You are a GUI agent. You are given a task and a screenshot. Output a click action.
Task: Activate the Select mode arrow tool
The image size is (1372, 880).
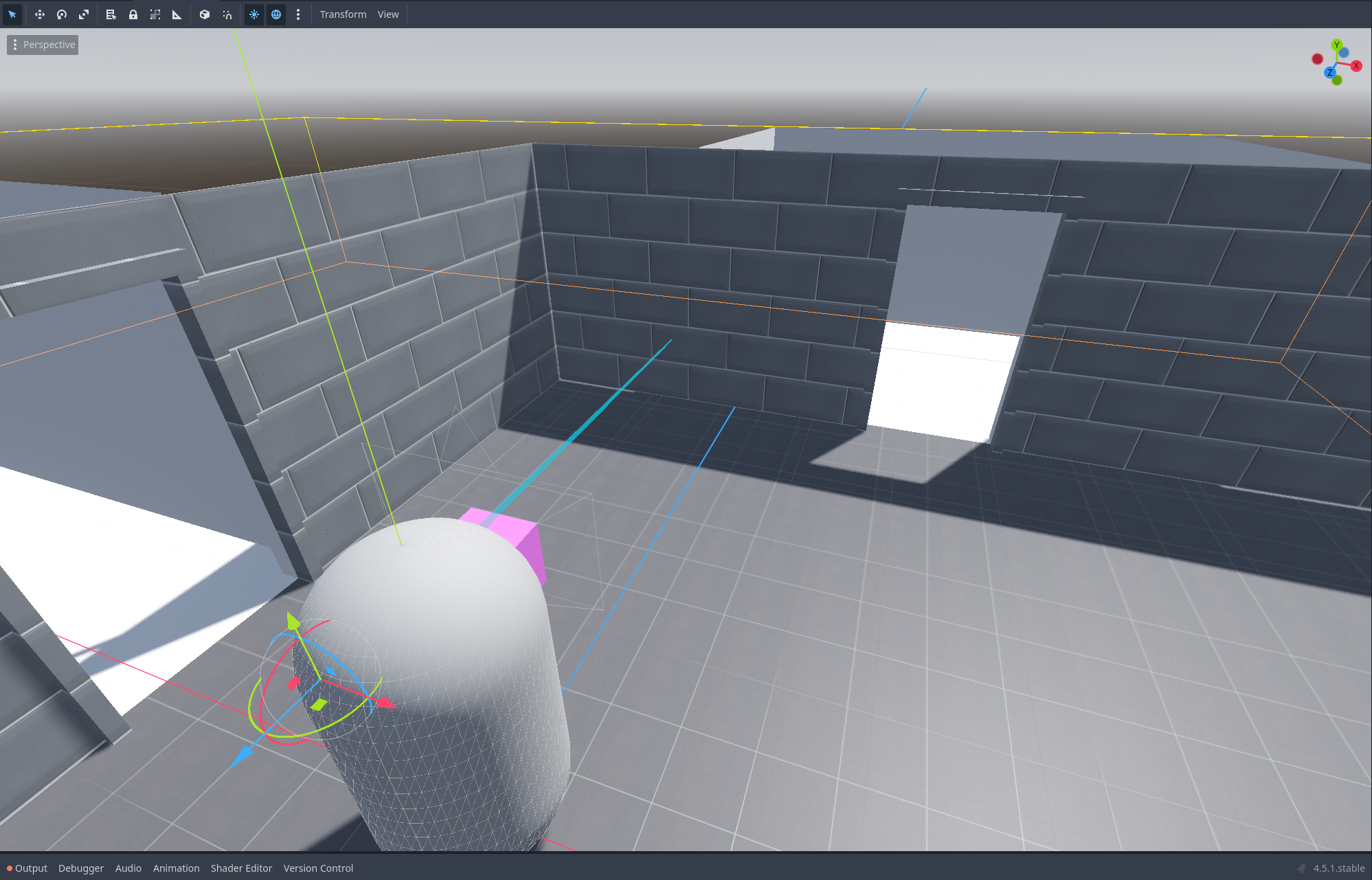pos(12,14)
